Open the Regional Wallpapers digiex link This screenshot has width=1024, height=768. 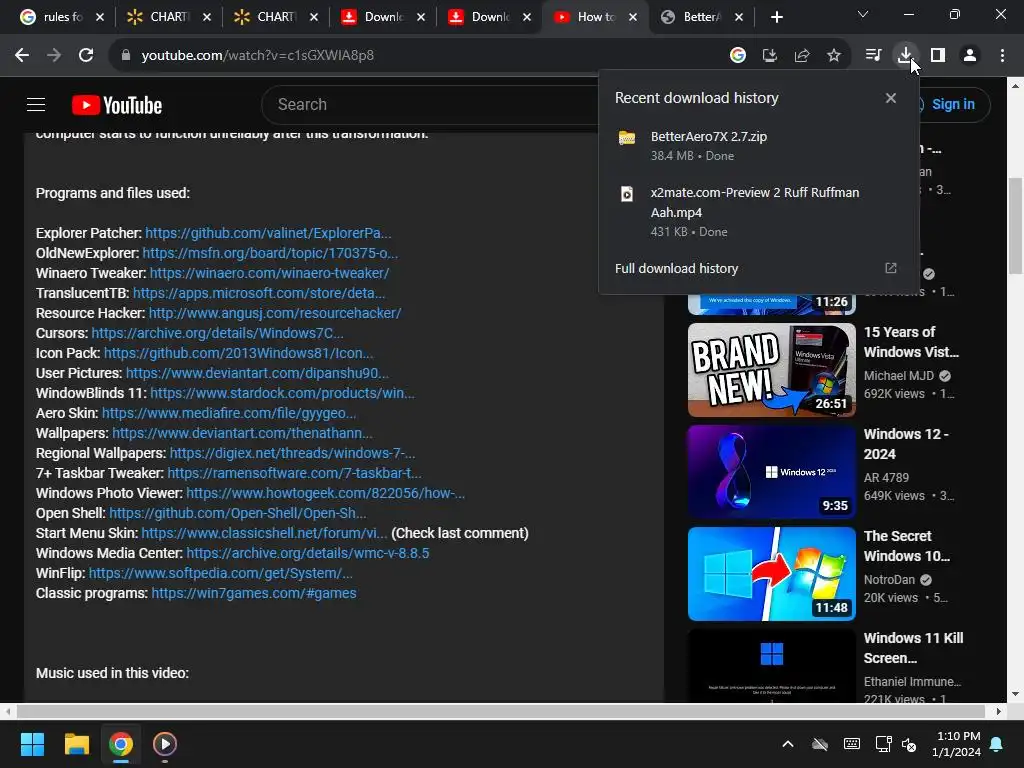[293, 453]
